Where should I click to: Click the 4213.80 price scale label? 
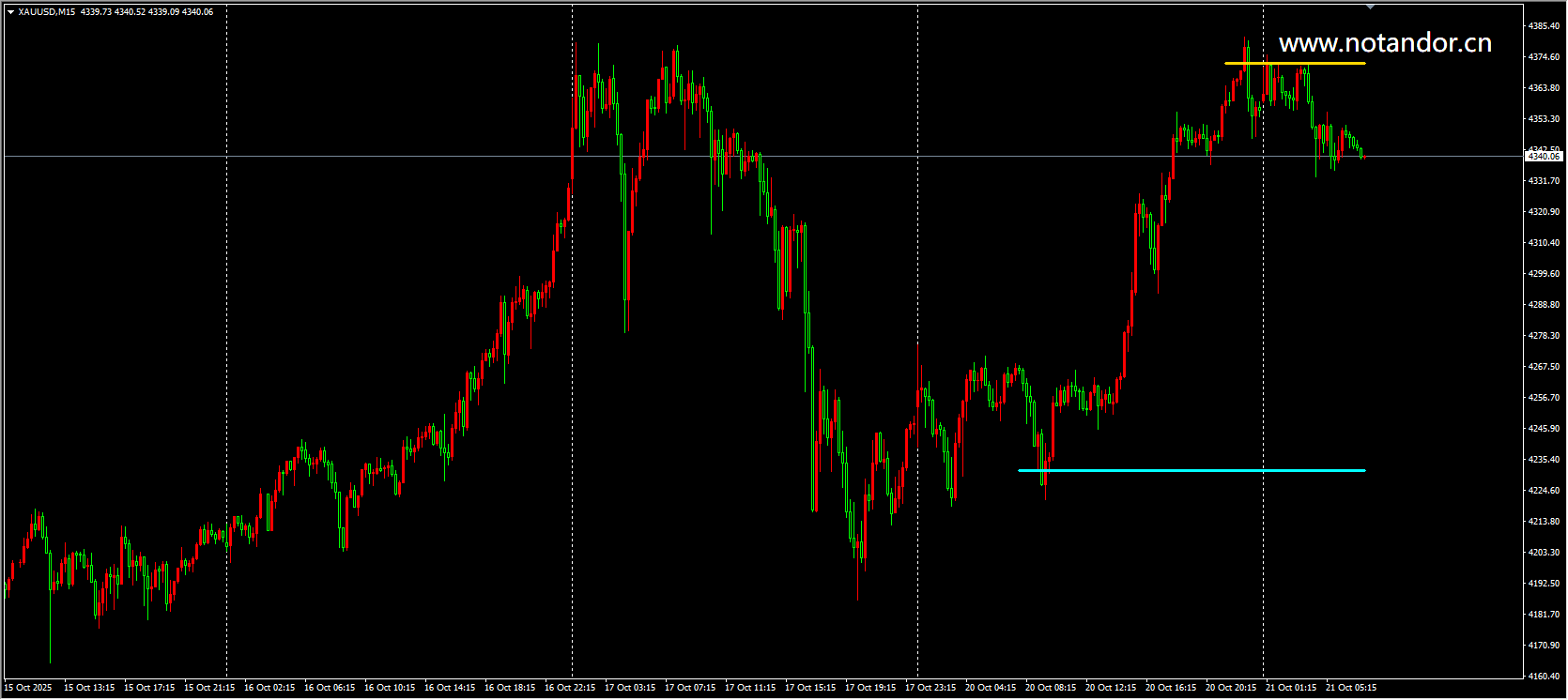1545,522
